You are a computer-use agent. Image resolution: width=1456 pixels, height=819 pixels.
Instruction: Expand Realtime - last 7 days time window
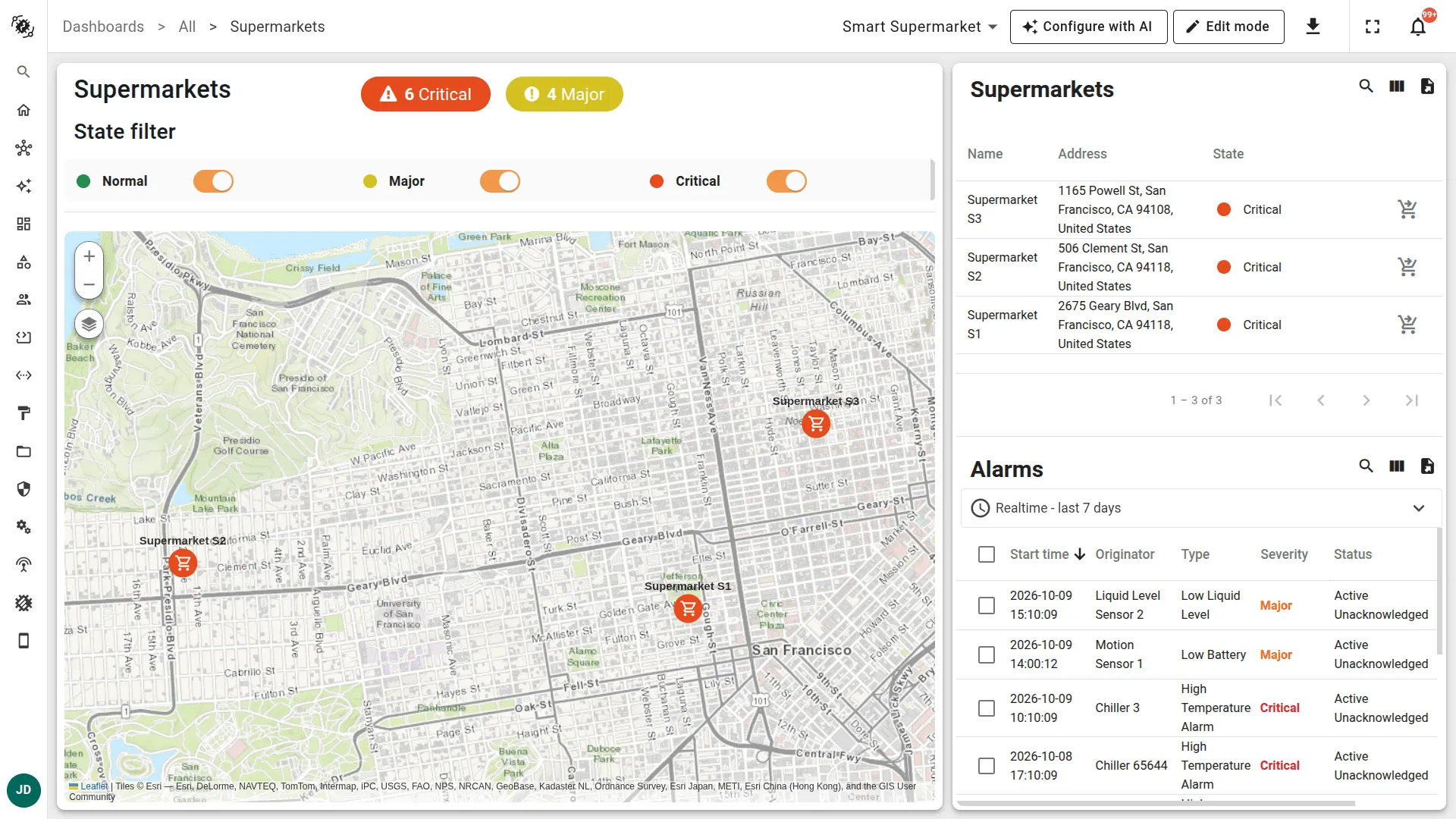[1200, 508]
